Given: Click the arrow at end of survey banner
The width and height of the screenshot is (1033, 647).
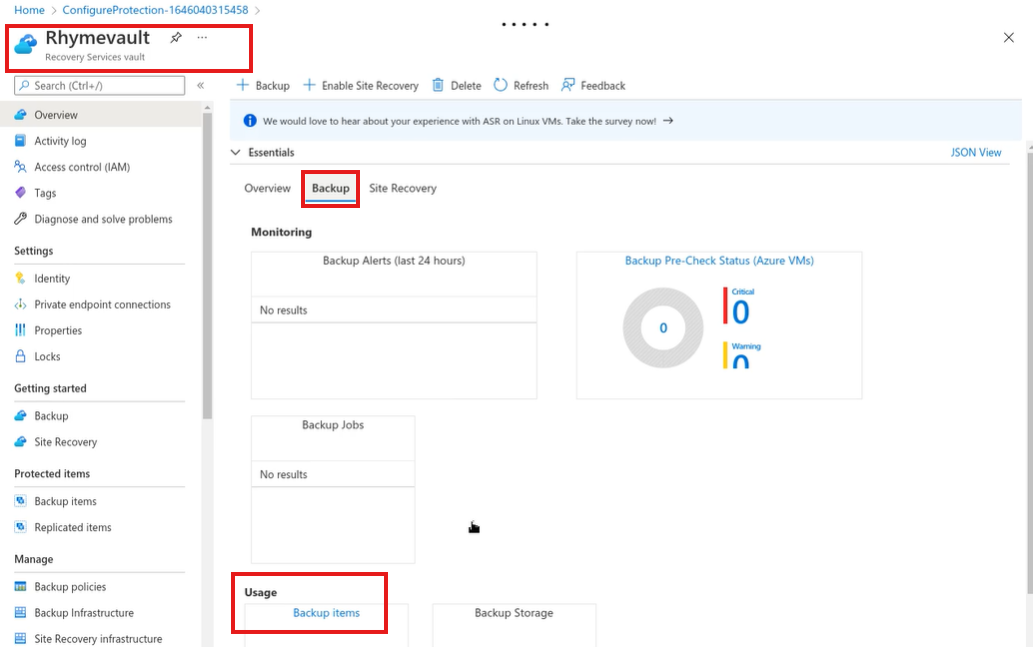Looking at the screenshot, I should [668, 121].
